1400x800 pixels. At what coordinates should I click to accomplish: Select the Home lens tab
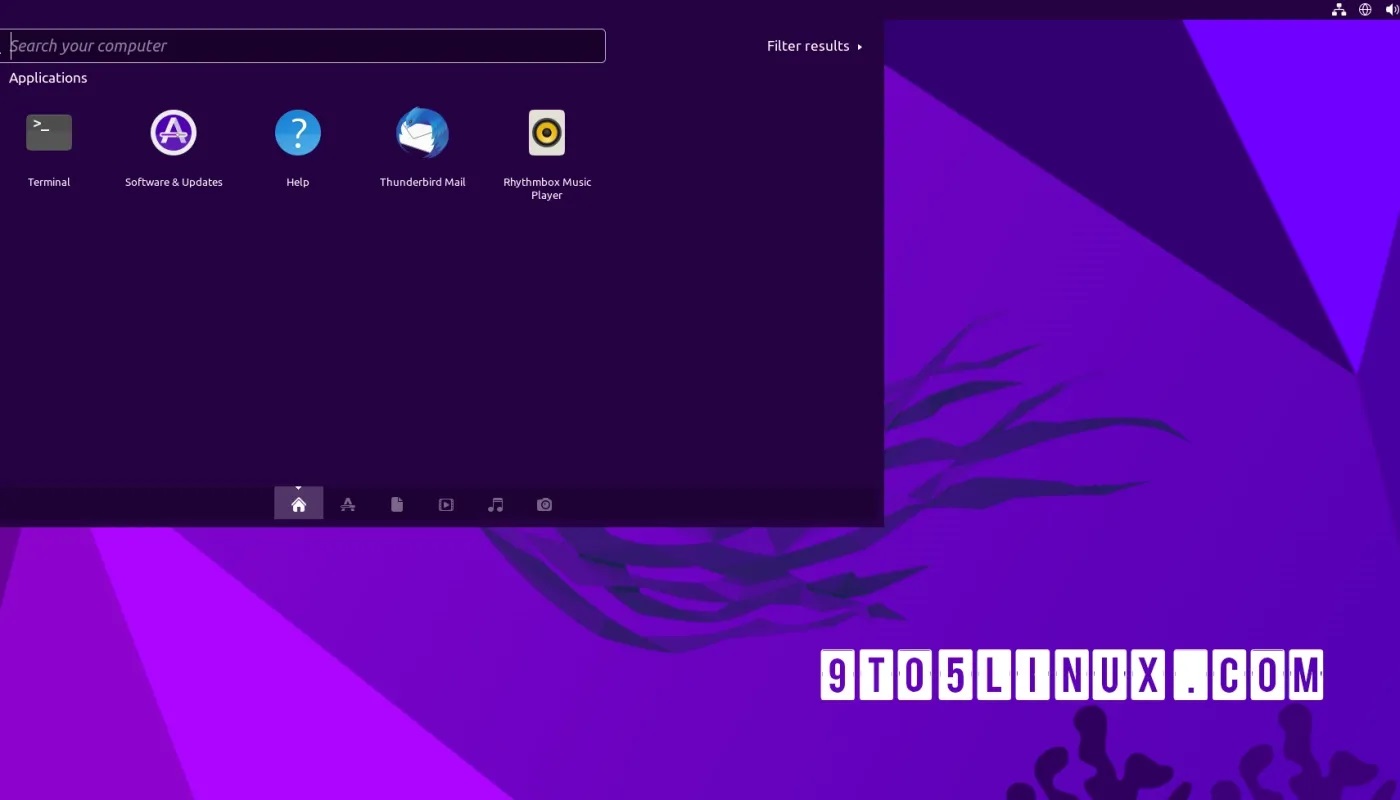(298, 504)
